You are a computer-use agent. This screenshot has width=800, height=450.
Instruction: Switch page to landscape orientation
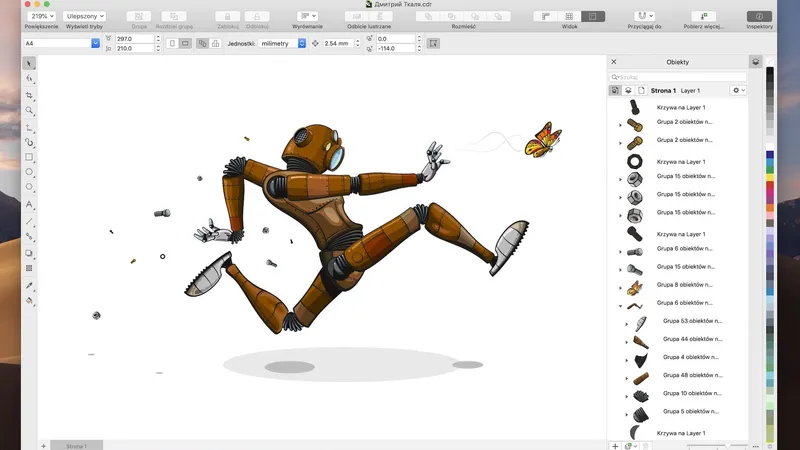[x=187, y=44]
